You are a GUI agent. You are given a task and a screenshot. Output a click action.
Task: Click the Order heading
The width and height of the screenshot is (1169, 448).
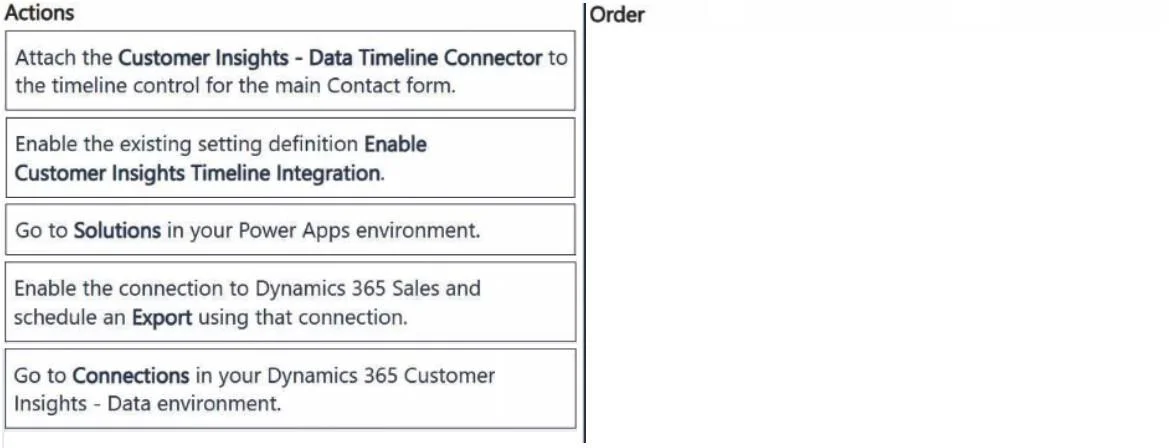tap(617, 14)
